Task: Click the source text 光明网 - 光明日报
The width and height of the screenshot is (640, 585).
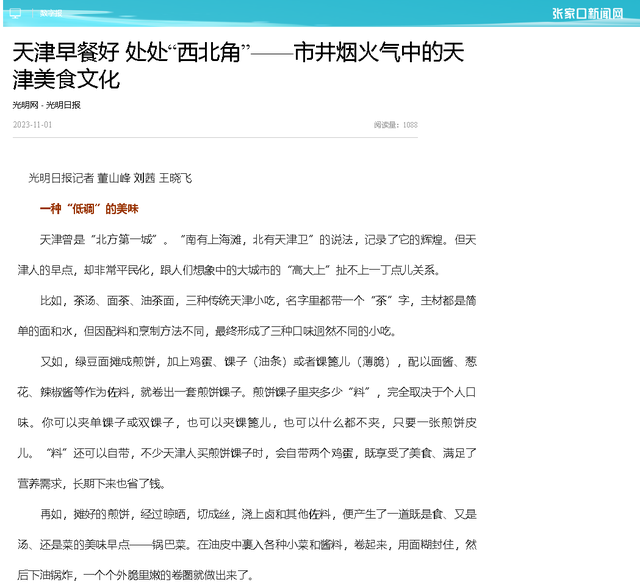Action: [x=47, y=105]
